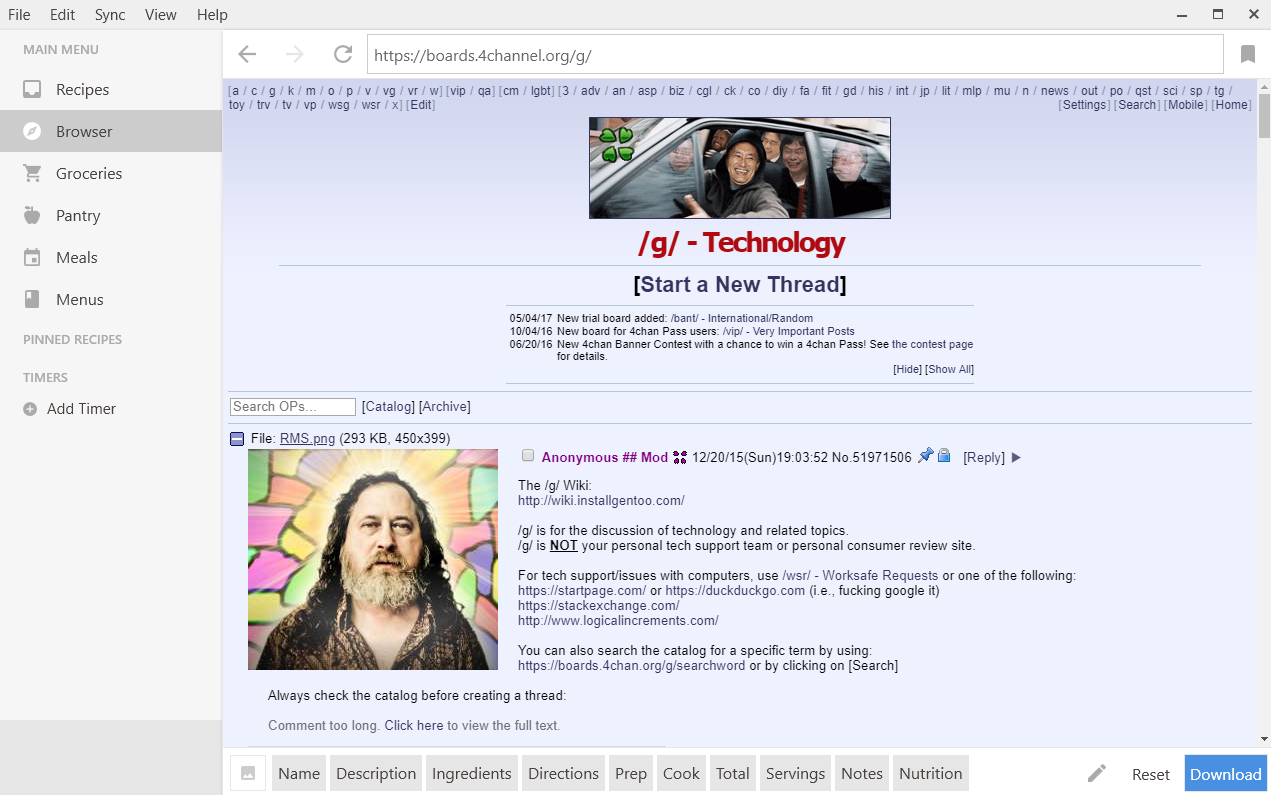This screenshot has height=795, width=1271.
Task: Navigate back in the browser
Action: point(247,54)
